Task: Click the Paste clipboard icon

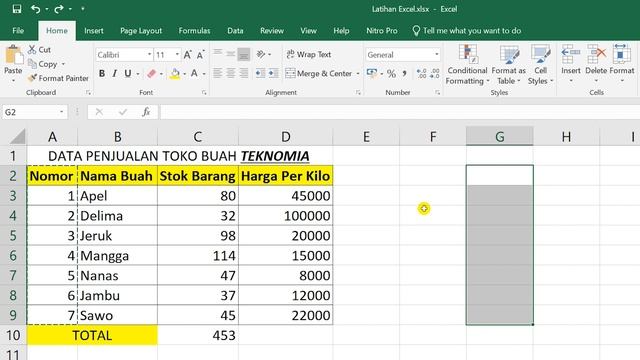Action: 13,55
